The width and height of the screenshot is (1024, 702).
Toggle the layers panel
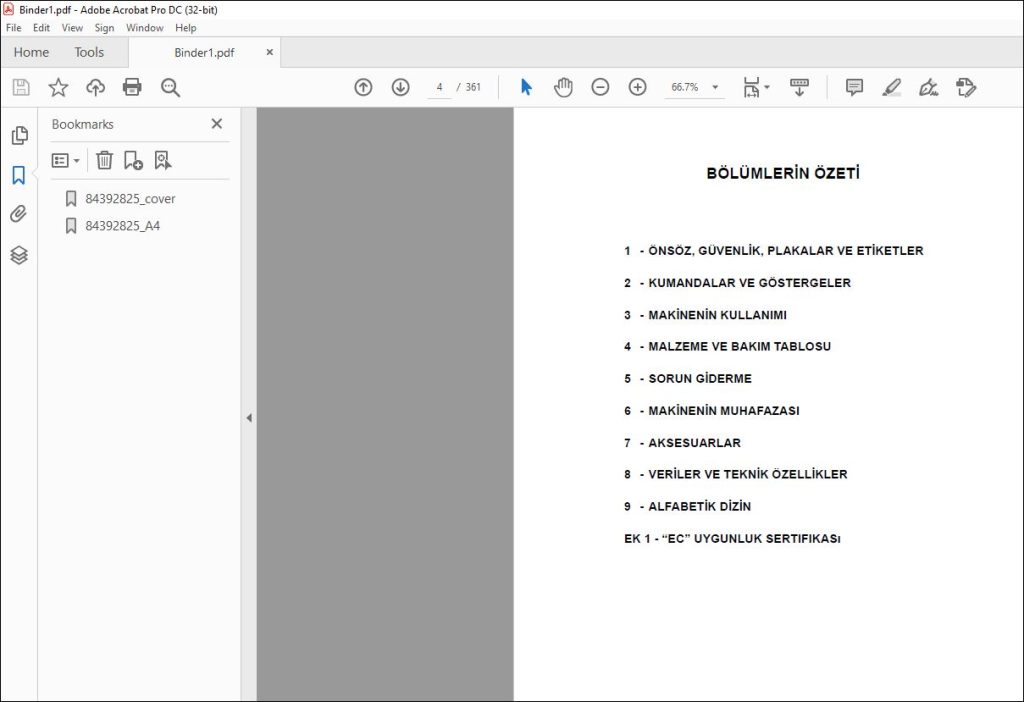point(19,255)
